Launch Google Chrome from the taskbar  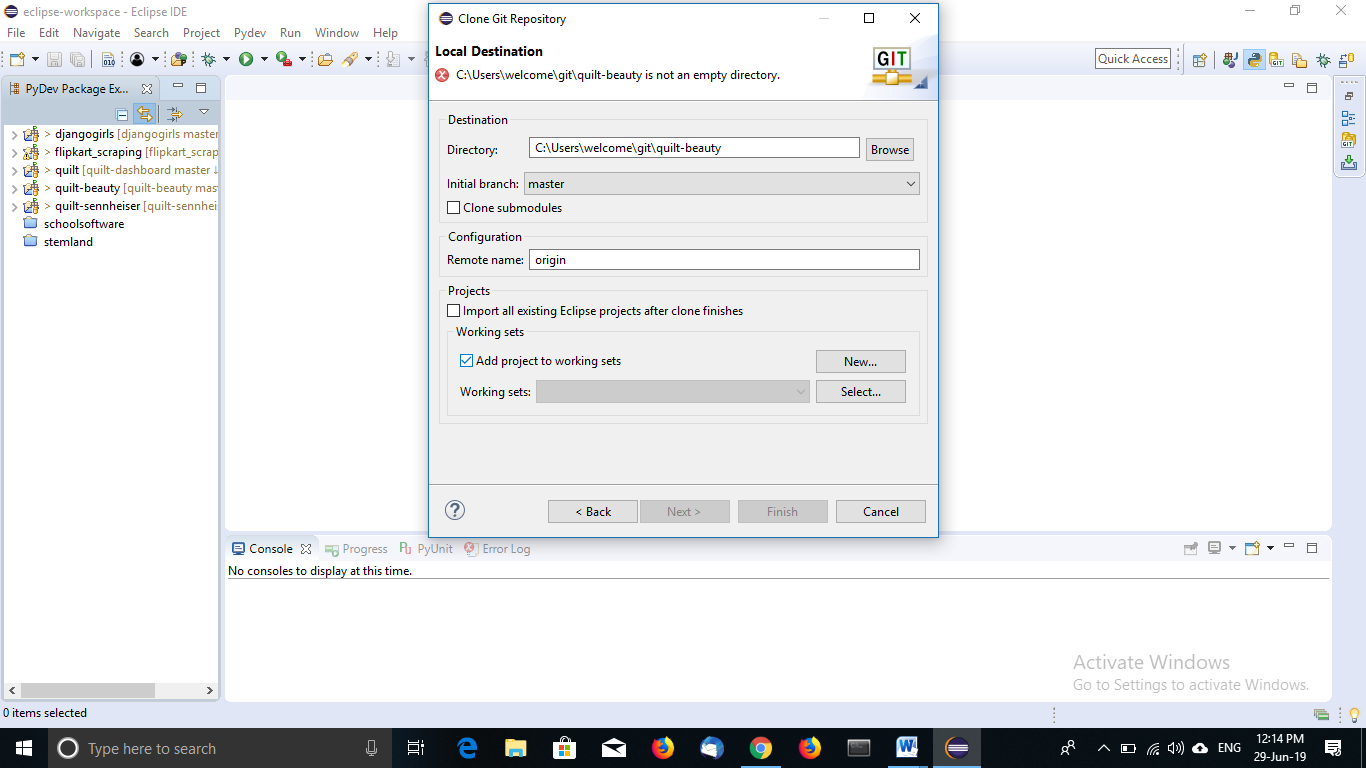[x=760, y=748]
